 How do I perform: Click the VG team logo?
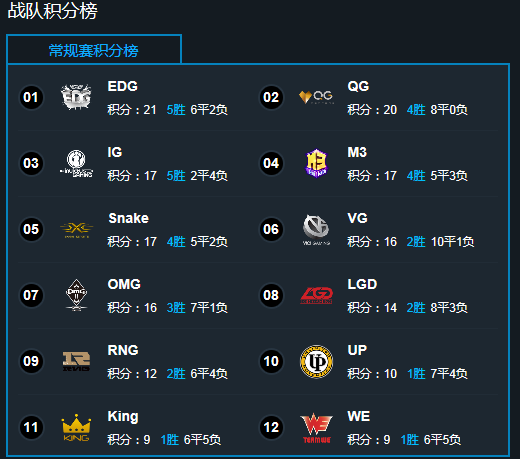(x=316, y=230)
